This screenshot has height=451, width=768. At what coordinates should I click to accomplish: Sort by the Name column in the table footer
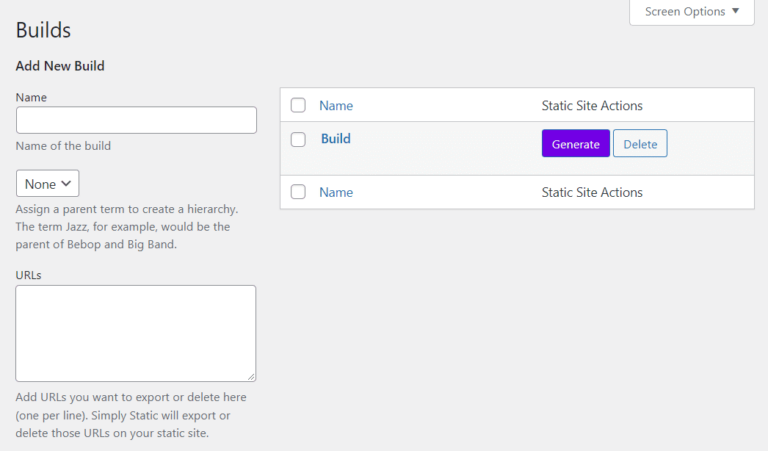click(x=336, y=192)
